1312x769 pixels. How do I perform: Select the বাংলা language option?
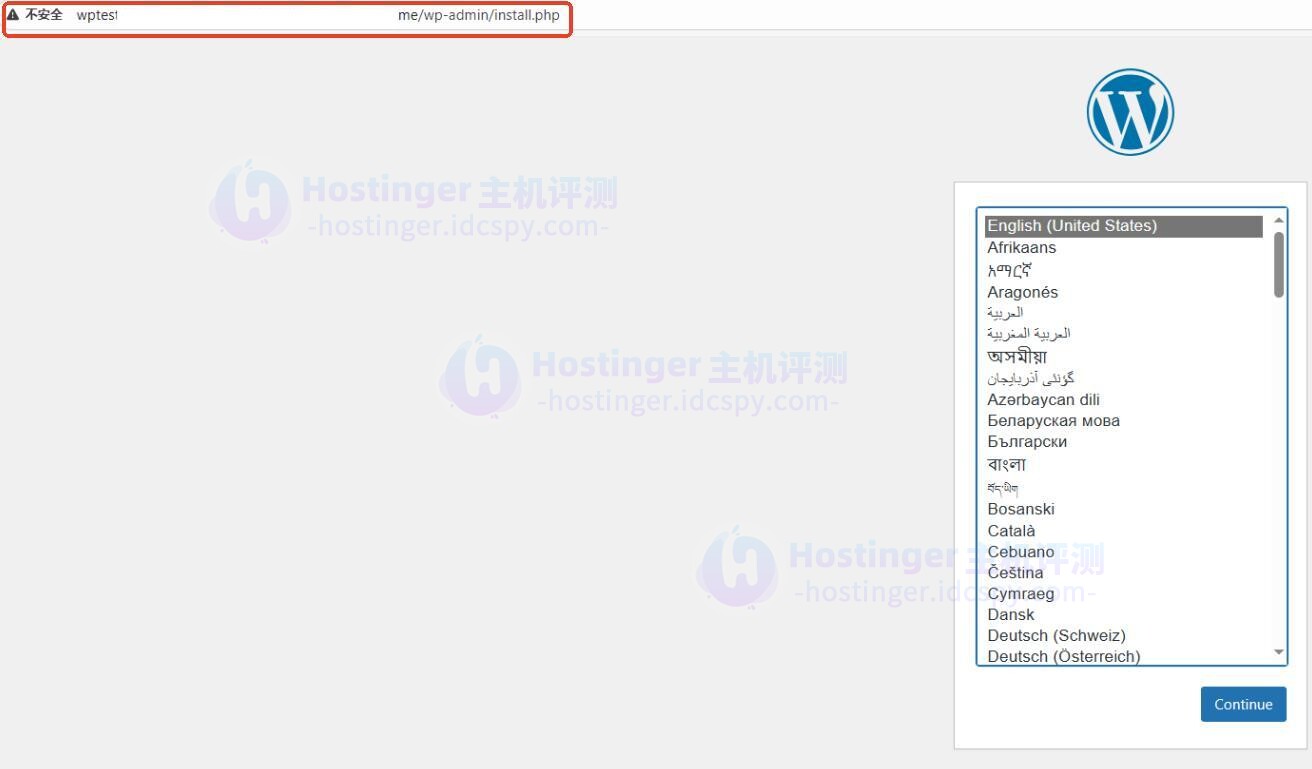point(1007,464)
